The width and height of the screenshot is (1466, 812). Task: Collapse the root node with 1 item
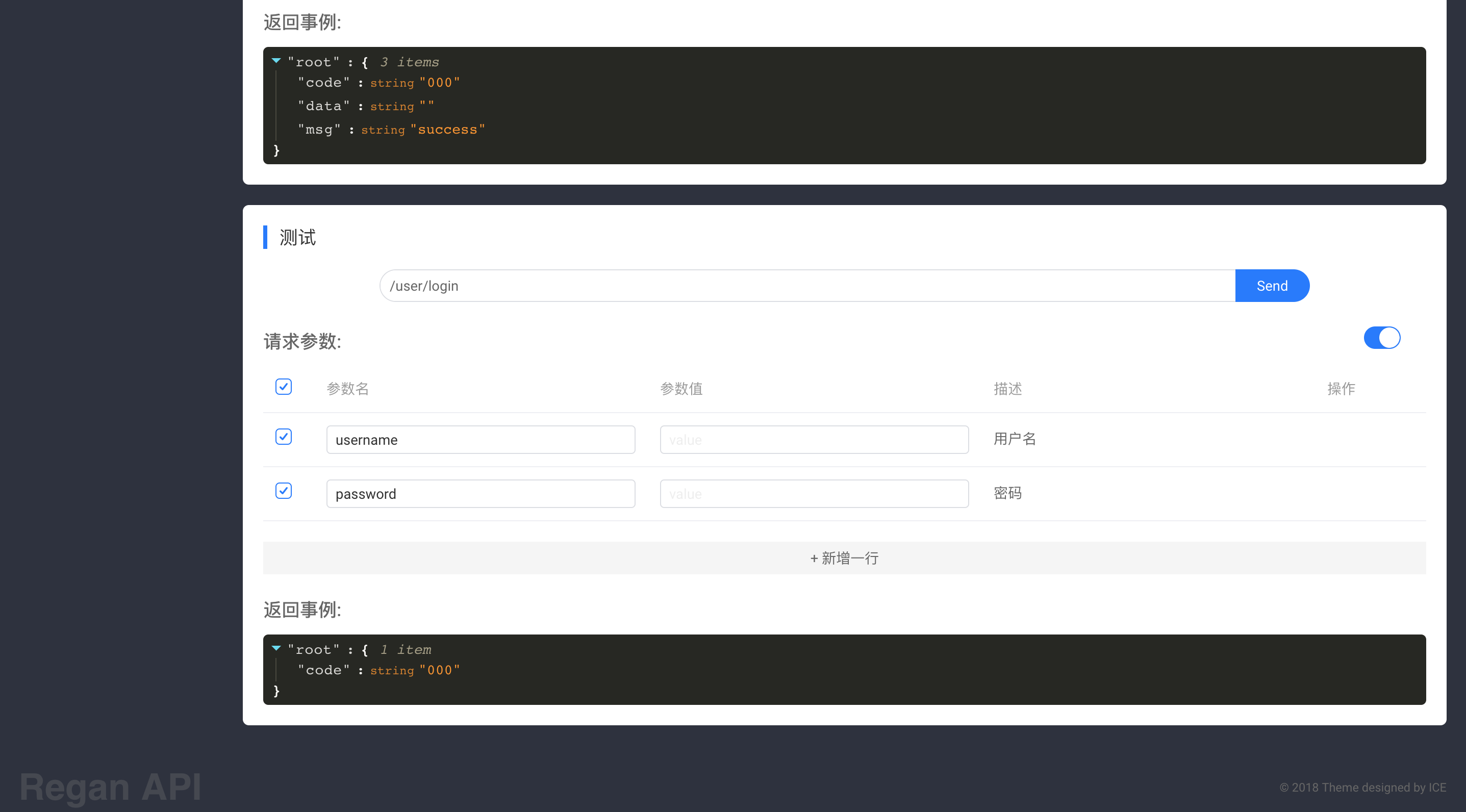coord(276,649)
